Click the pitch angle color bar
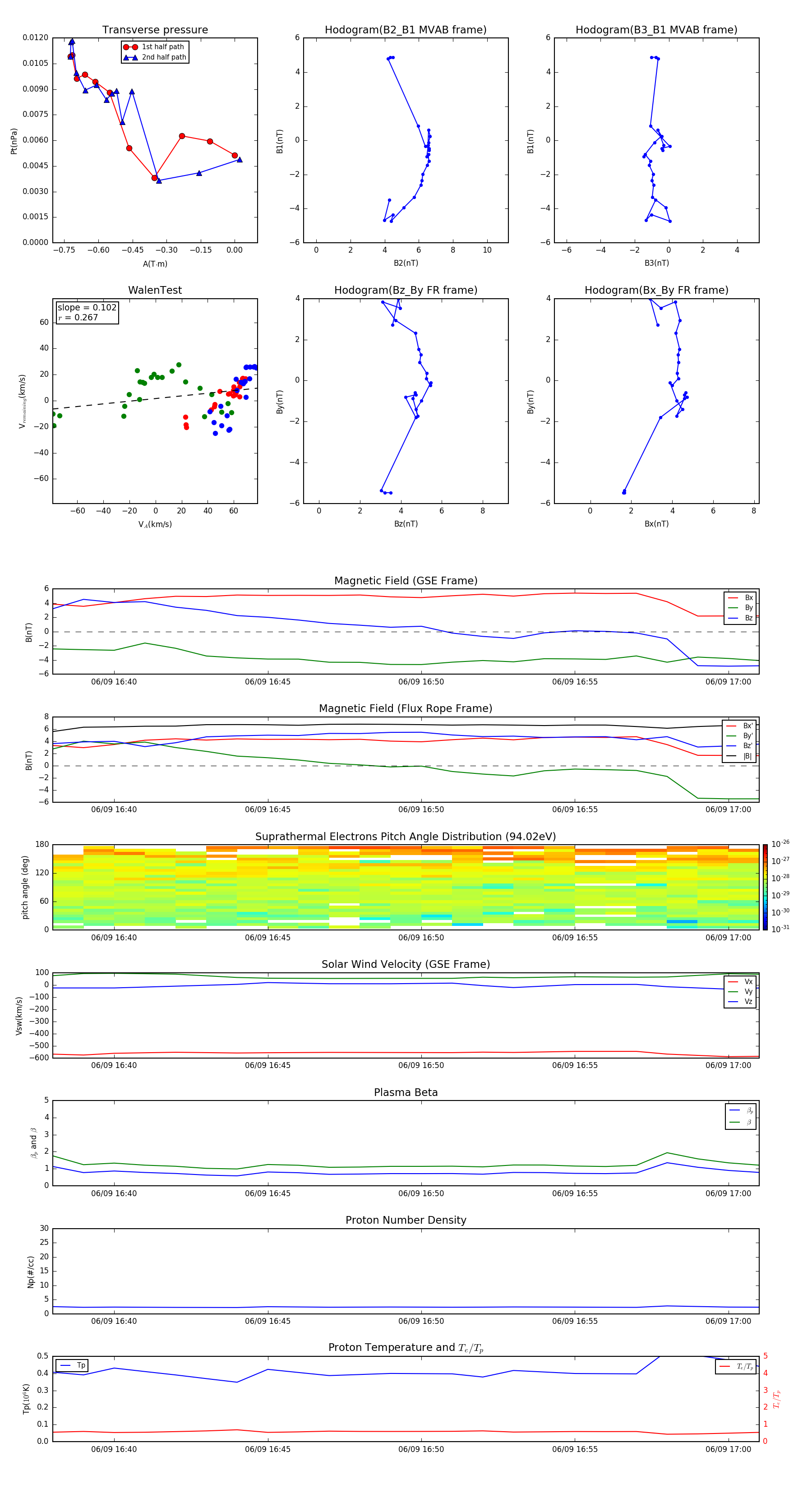 click(x=765, y=887)
